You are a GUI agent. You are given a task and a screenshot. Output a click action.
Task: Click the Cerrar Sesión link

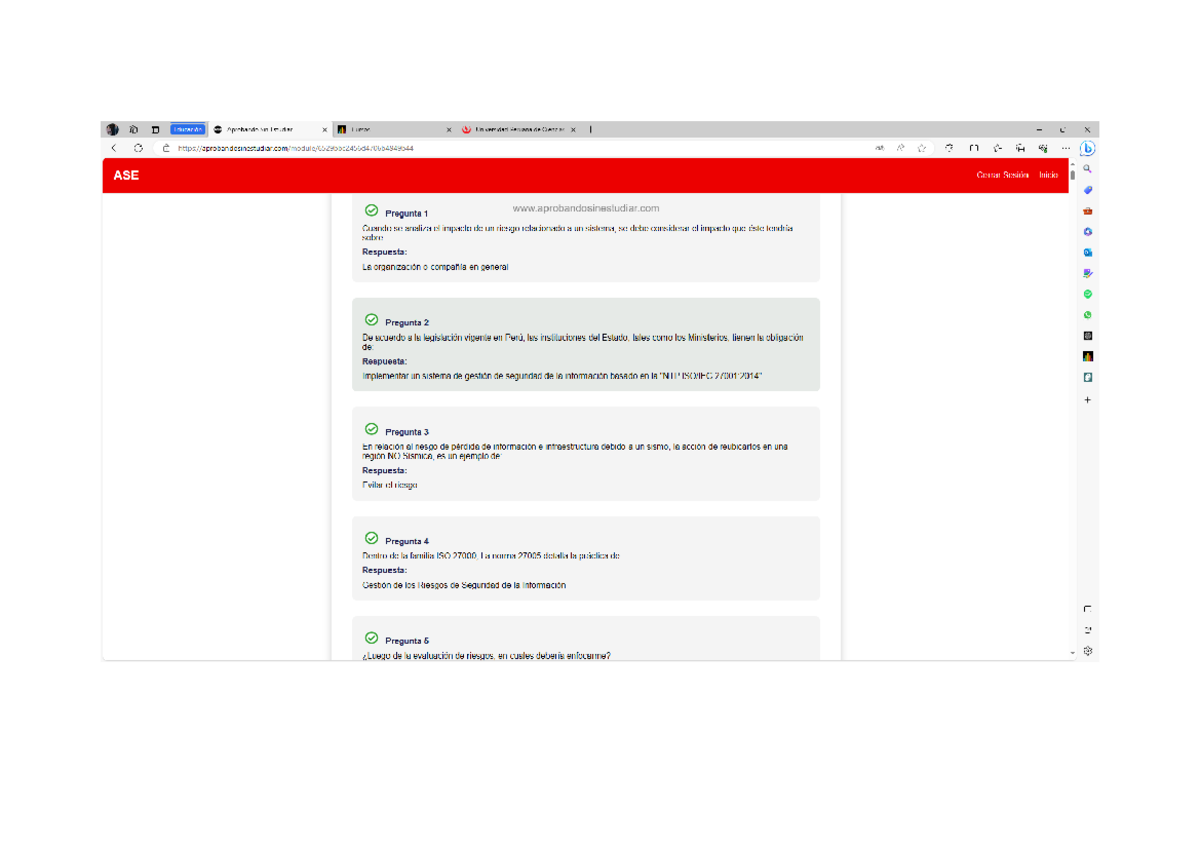tap(1002, 175)
